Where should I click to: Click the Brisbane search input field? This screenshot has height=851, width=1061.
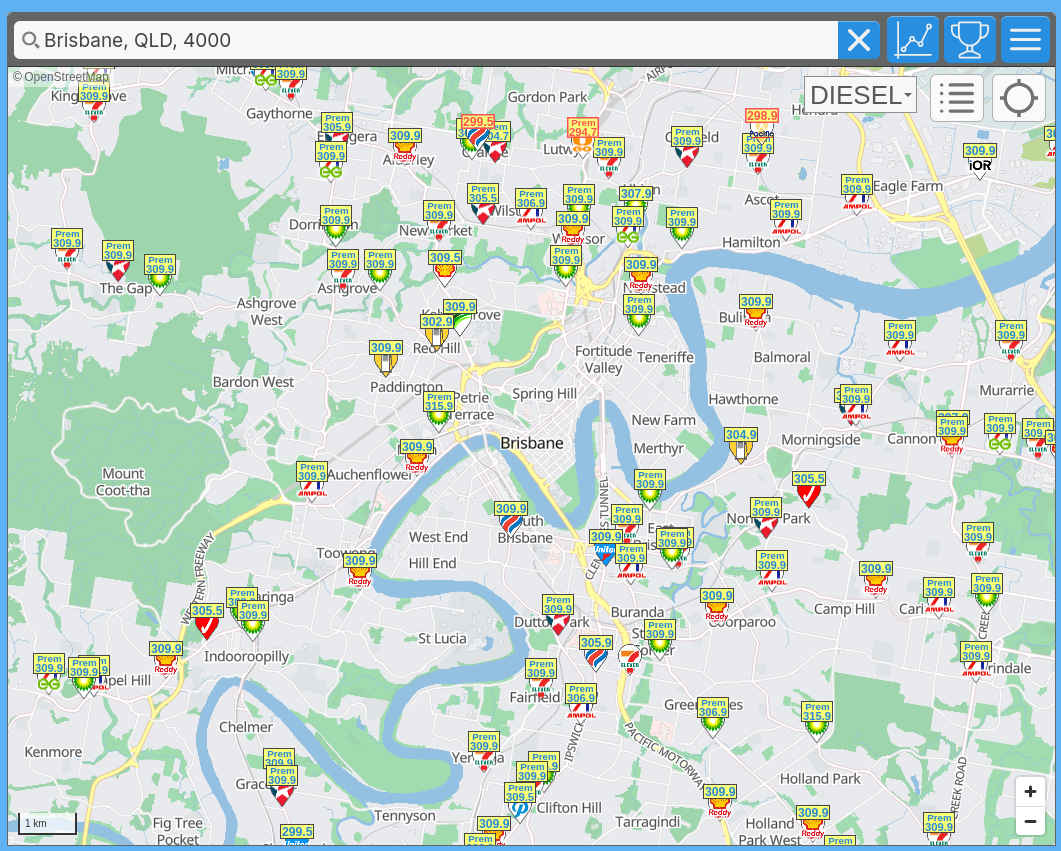pos(426,41)
